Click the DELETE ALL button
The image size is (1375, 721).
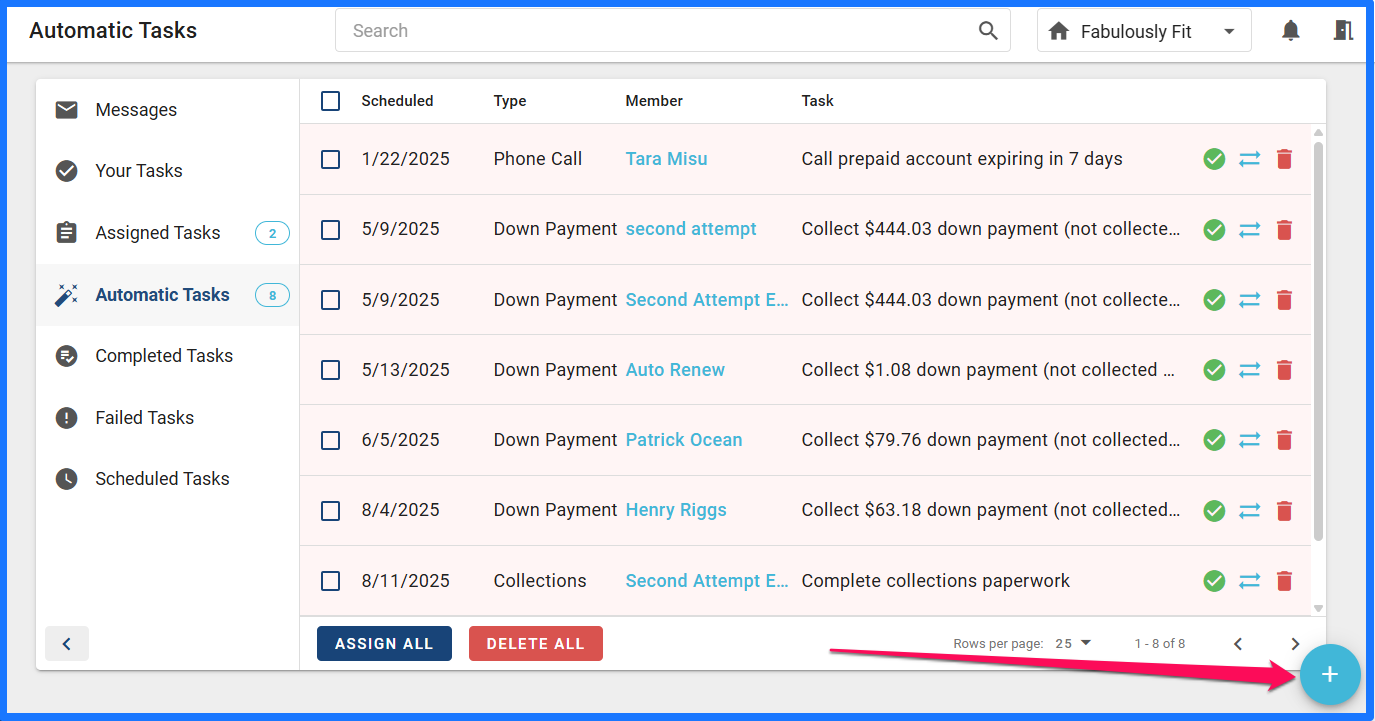(535, 644)
